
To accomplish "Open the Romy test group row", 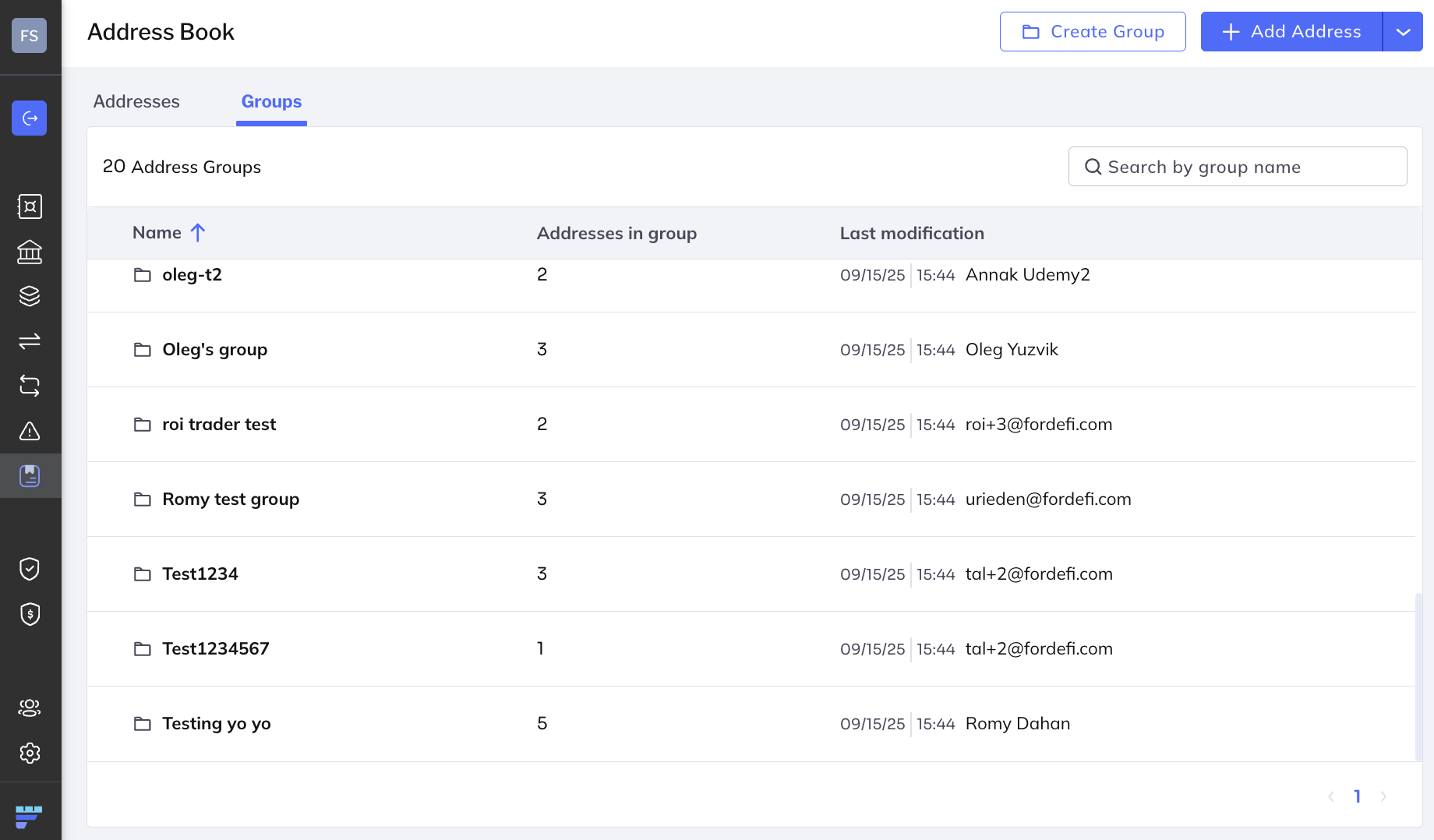I will pos(231,499).
